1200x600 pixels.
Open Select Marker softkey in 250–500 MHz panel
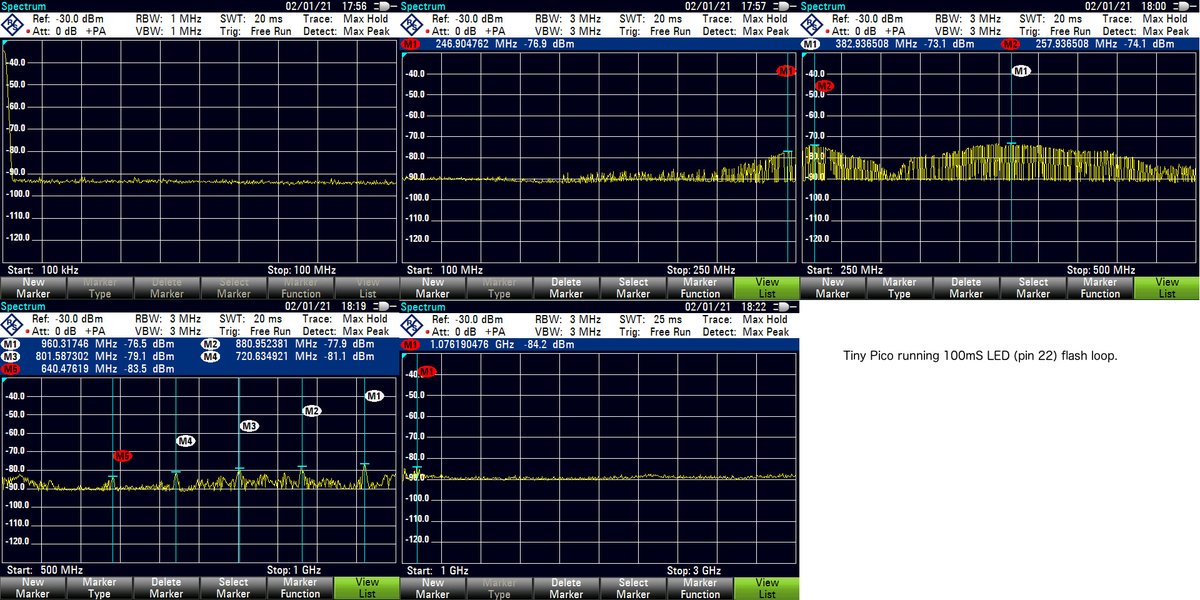(x=1033, y=288)
